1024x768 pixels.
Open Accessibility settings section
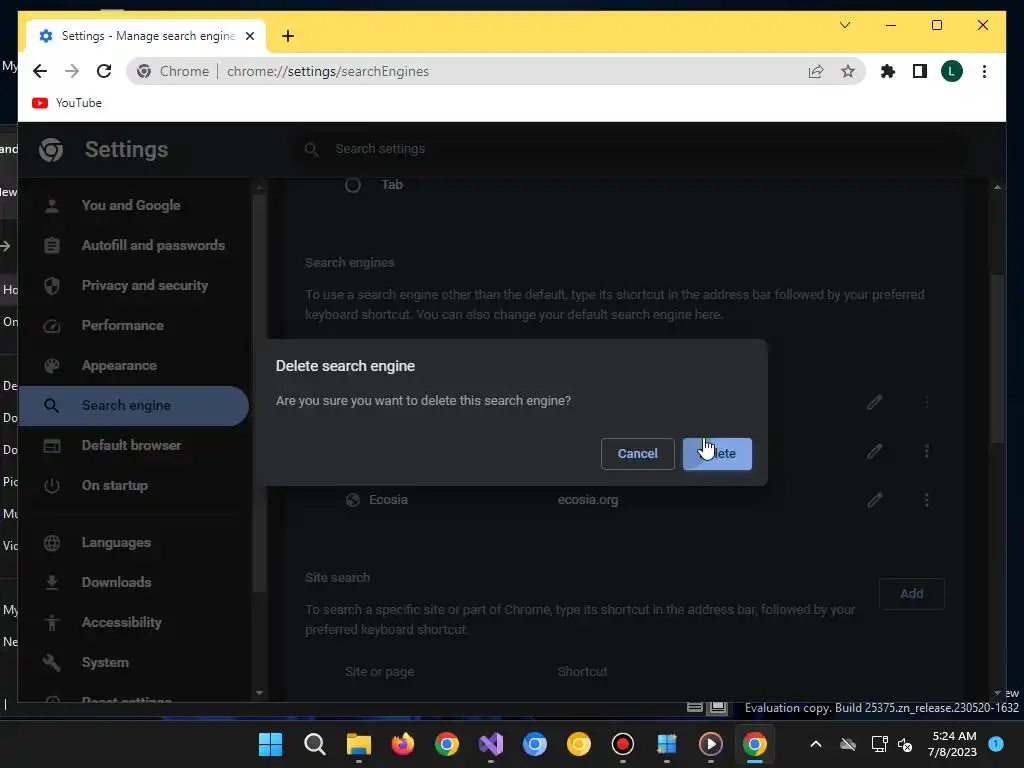(121, 622)
